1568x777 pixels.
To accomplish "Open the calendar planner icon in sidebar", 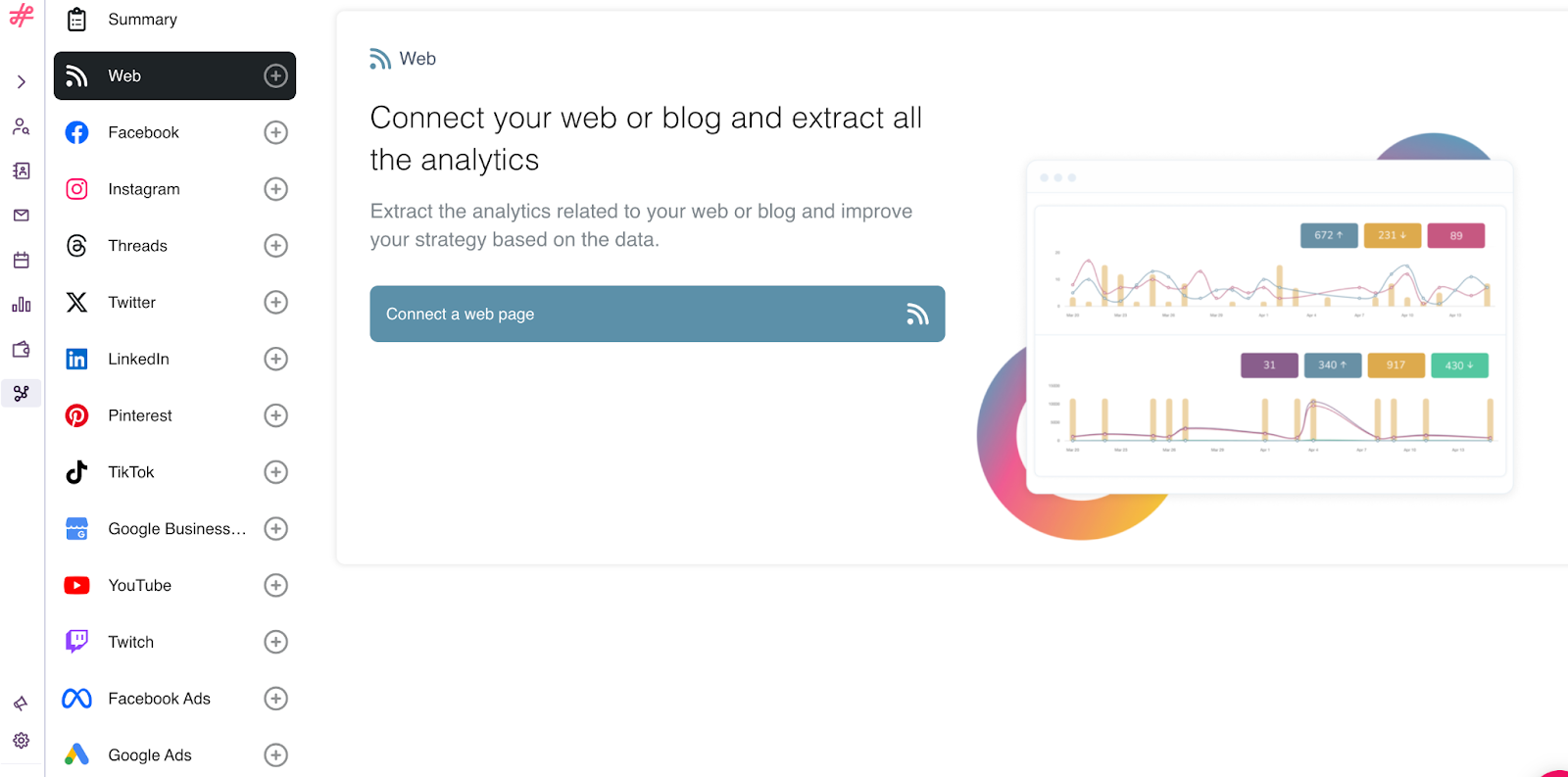I will pyautogui.click(x=22, y=261).
